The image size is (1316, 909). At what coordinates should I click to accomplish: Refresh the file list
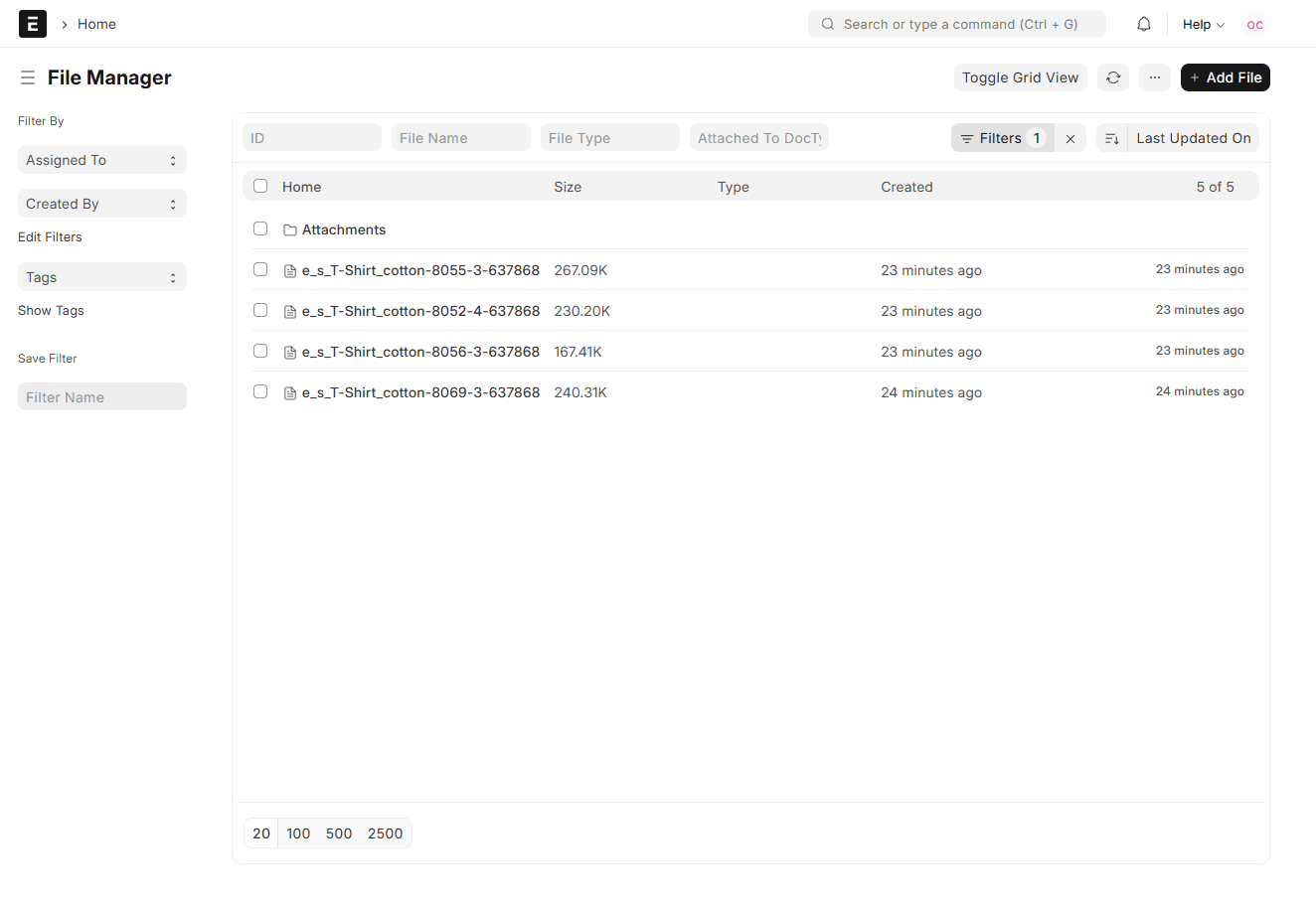pyautogui.click(x=1113, y=77)
